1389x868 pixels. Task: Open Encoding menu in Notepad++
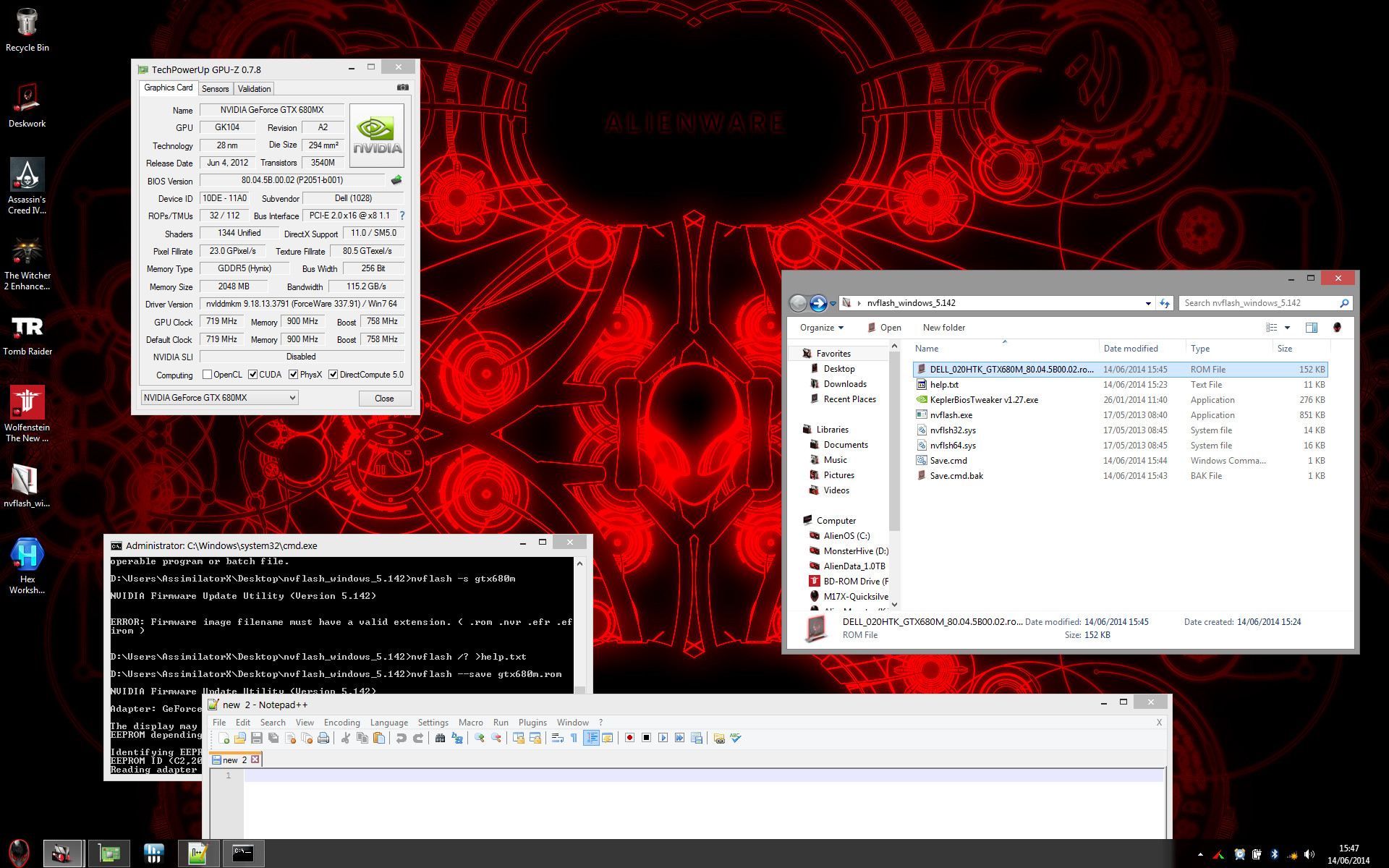pyautogui.click(x=341, y=723)
